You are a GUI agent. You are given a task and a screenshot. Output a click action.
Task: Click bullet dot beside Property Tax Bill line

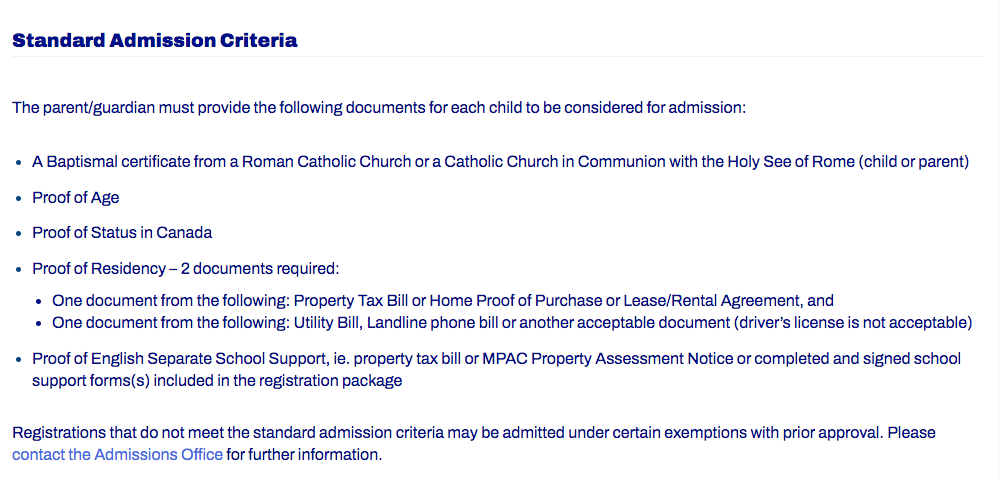point(39,302)
